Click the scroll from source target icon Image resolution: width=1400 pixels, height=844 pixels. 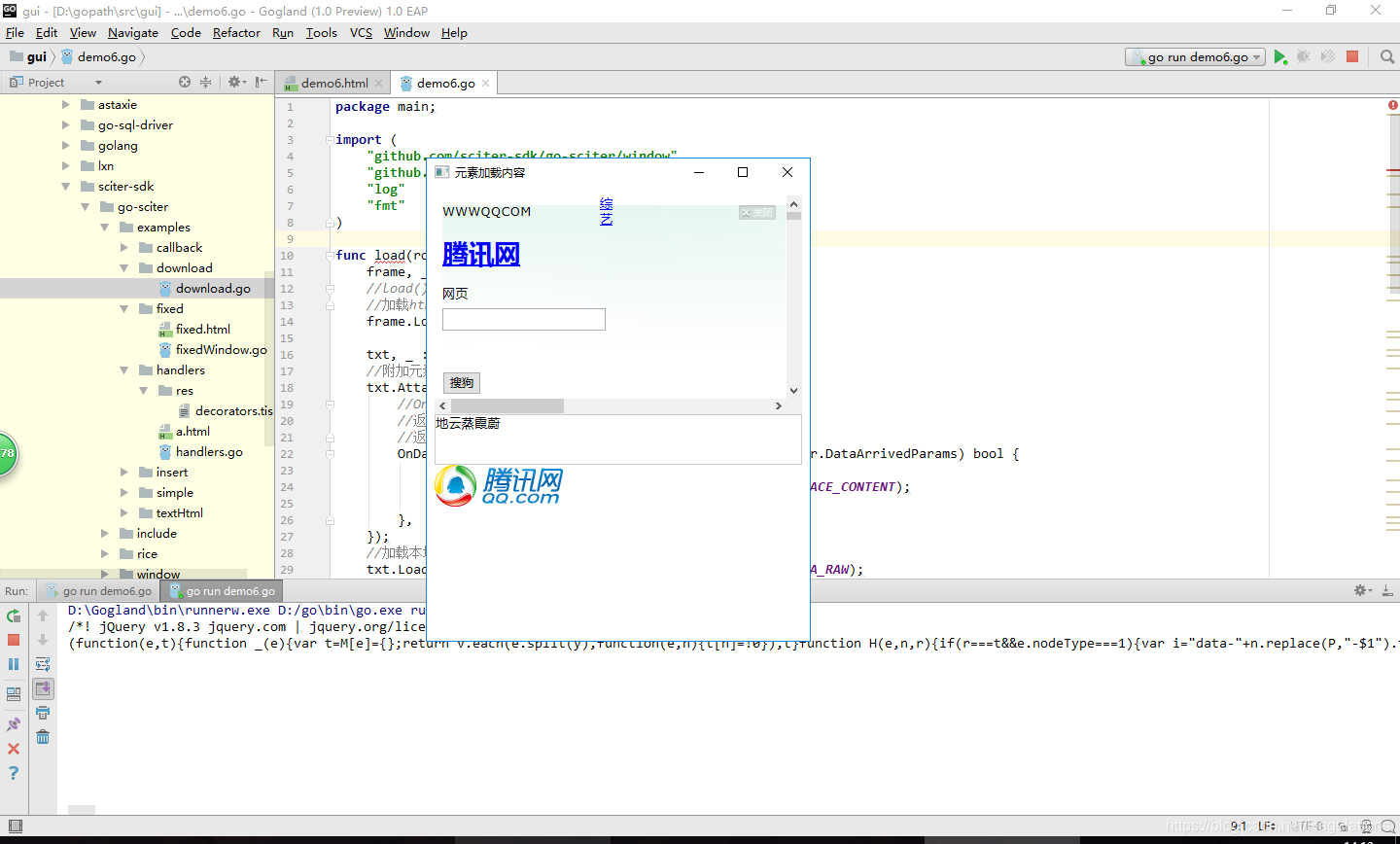[185, 83]
